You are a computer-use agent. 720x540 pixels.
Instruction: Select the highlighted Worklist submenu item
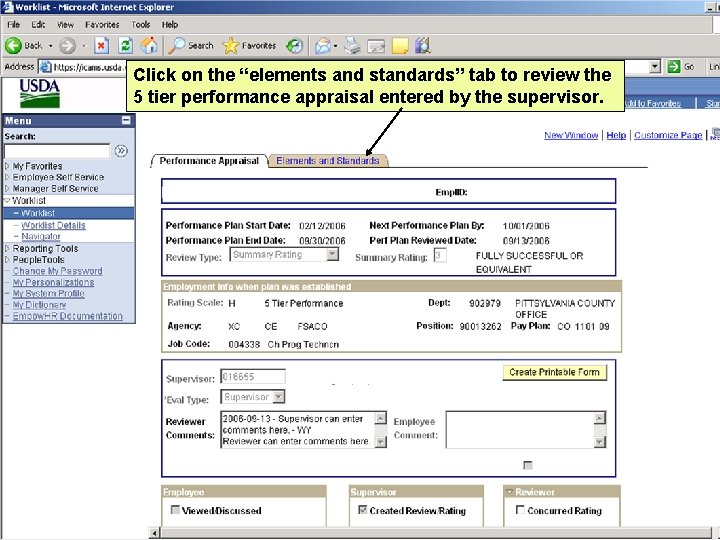click(x=38, y=213)
